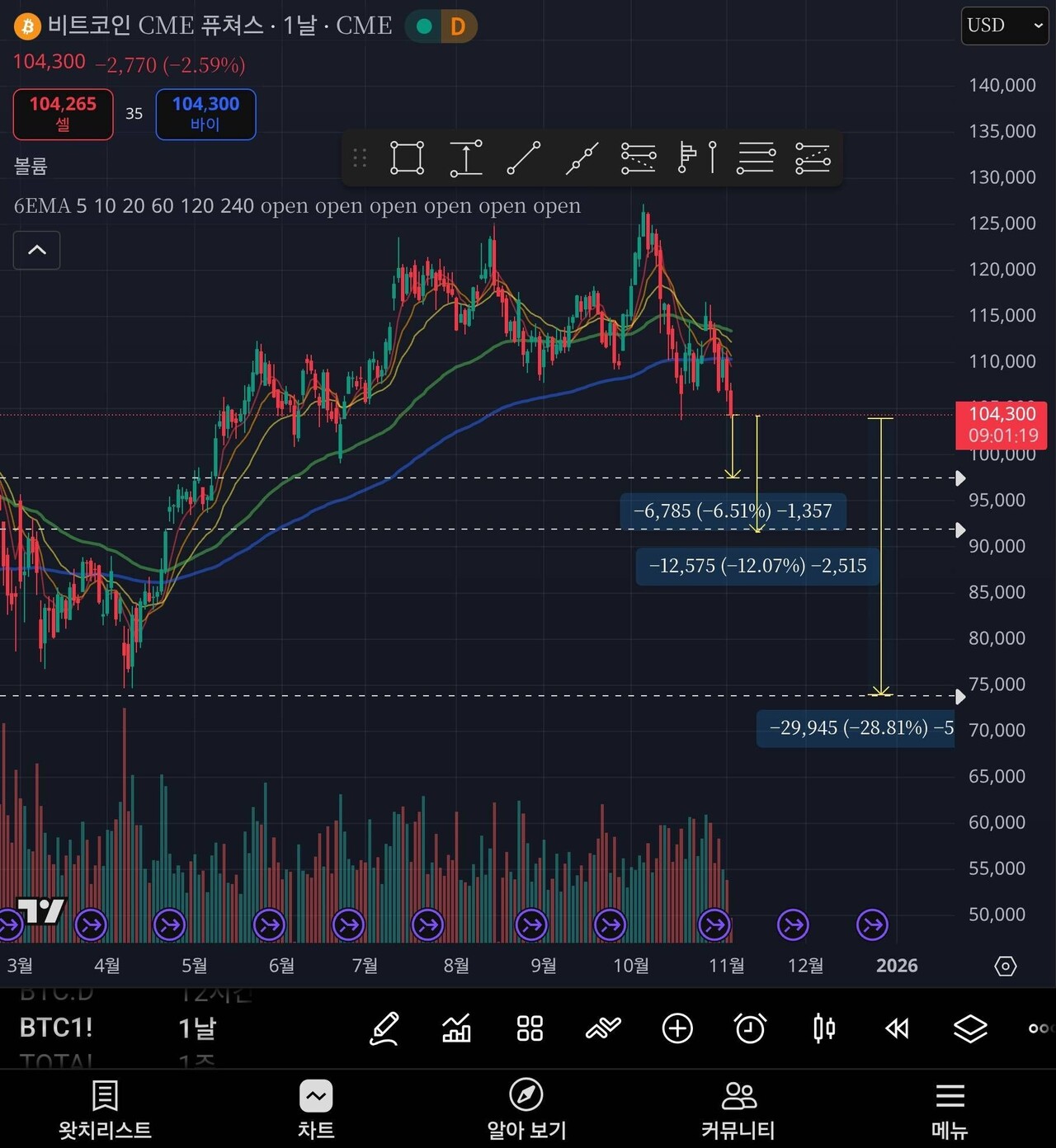Viewport: 1056px width, 1148px height.
Task: Open the pencil drawing tools
Action: (x=384, y=1028)
